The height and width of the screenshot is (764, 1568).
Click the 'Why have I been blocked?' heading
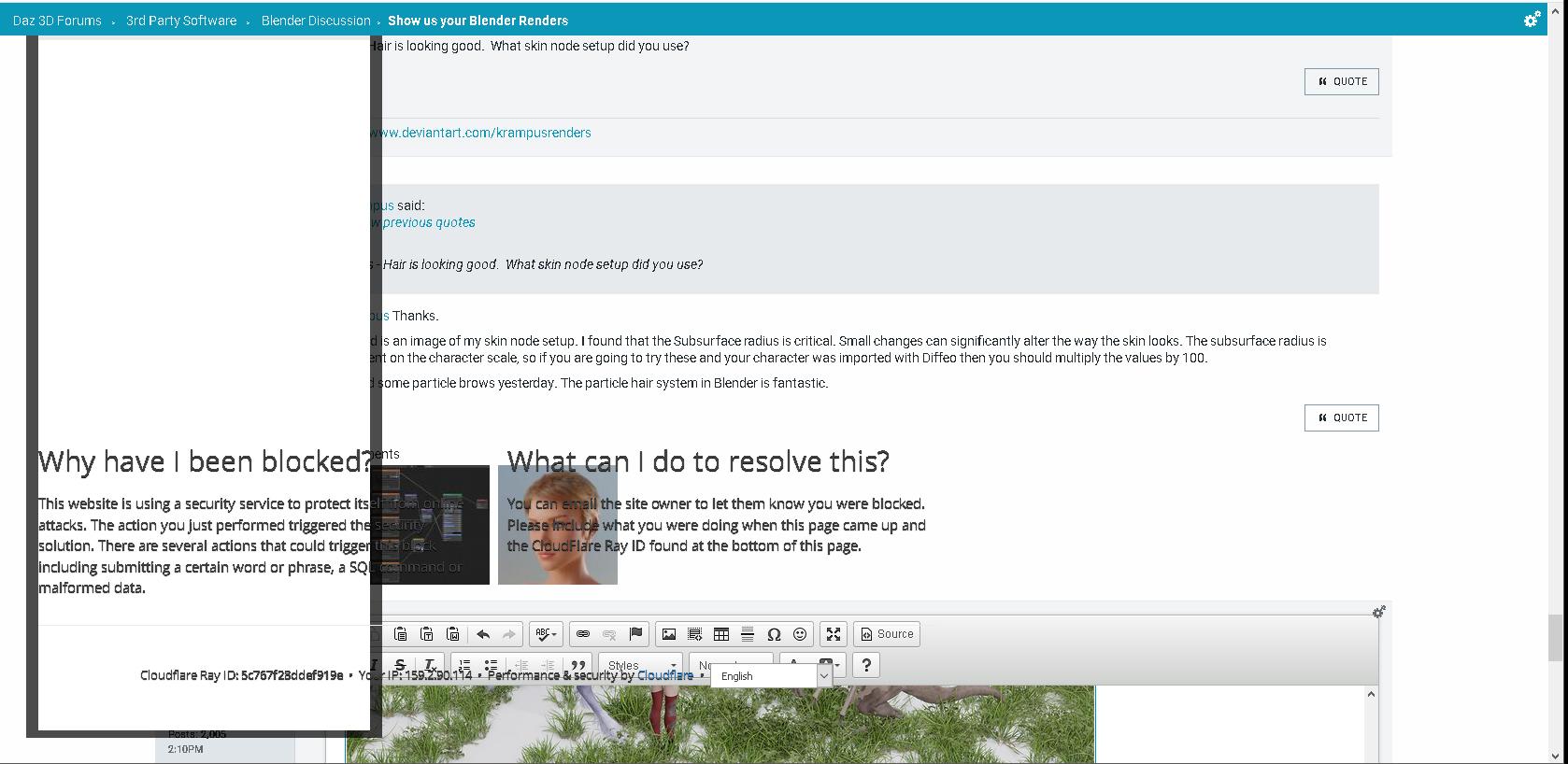(x=206, y=461)
